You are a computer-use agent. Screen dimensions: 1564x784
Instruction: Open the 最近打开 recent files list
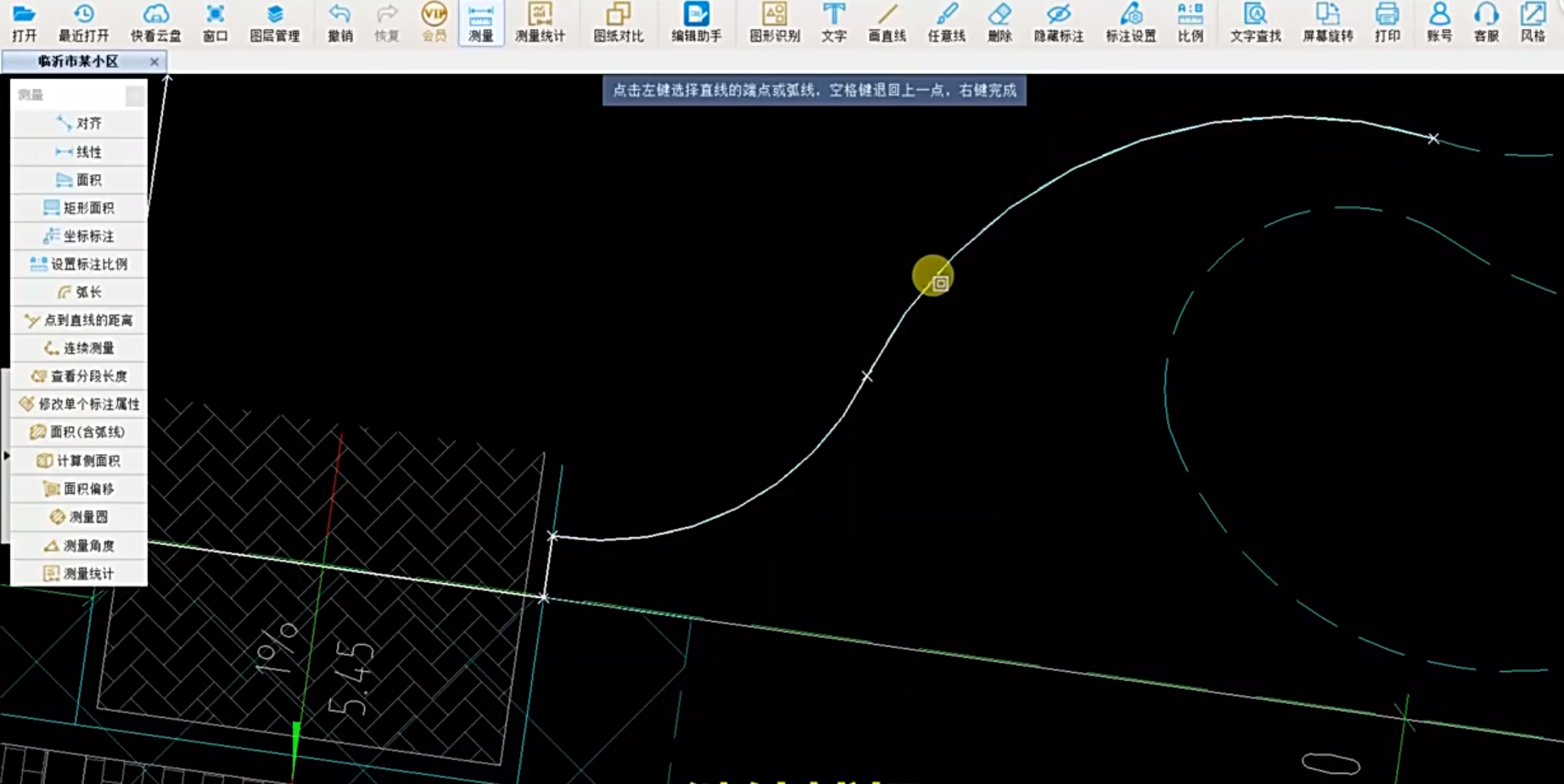[83, 23]
